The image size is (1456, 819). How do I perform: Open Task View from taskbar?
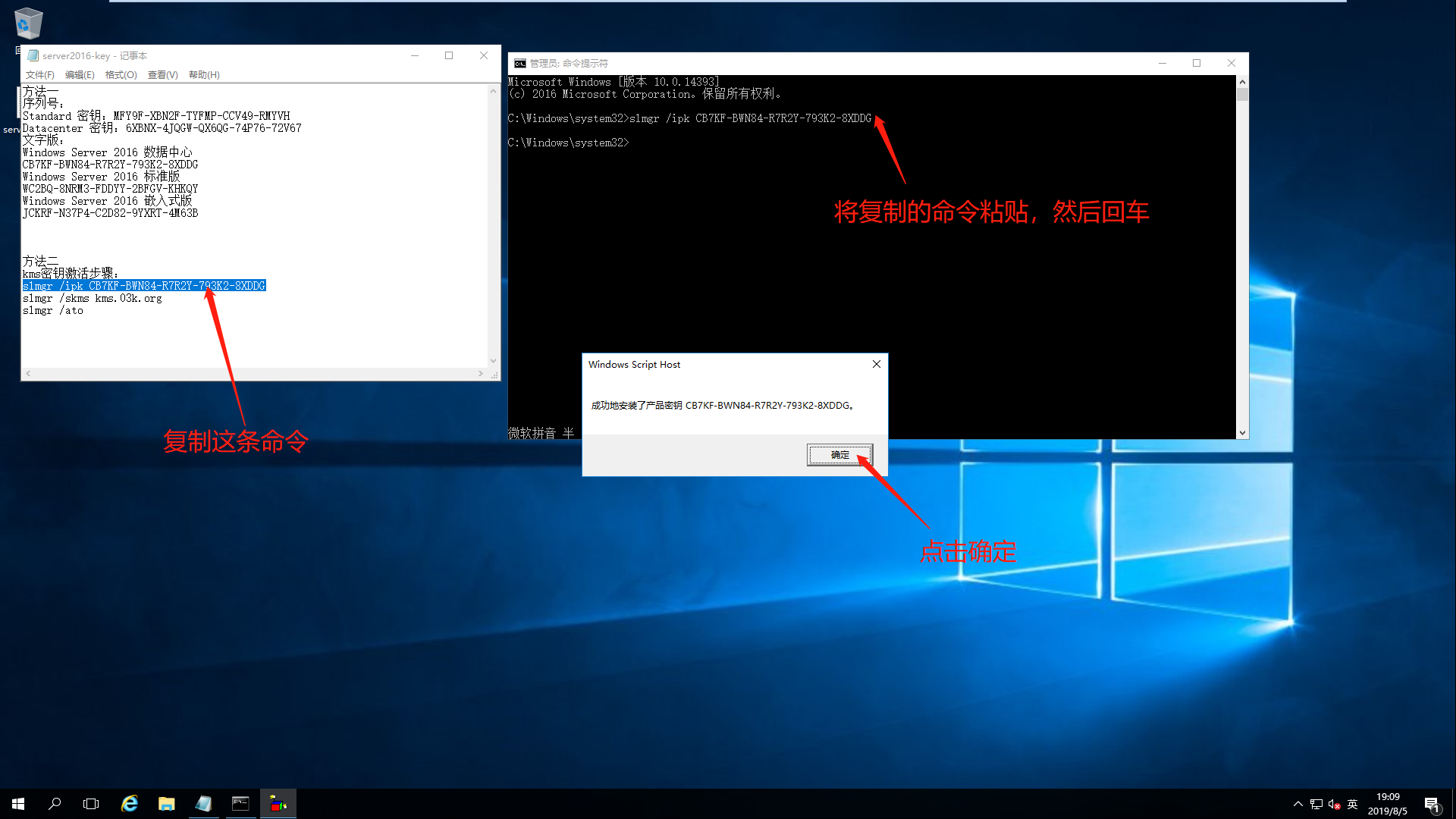pos(91,803)
